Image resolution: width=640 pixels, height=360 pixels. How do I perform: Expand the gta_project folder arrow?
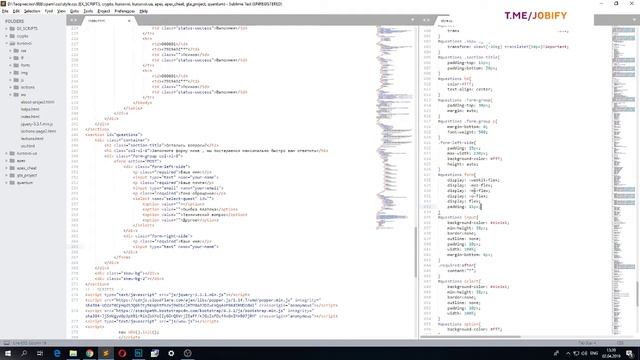(7, 175)
